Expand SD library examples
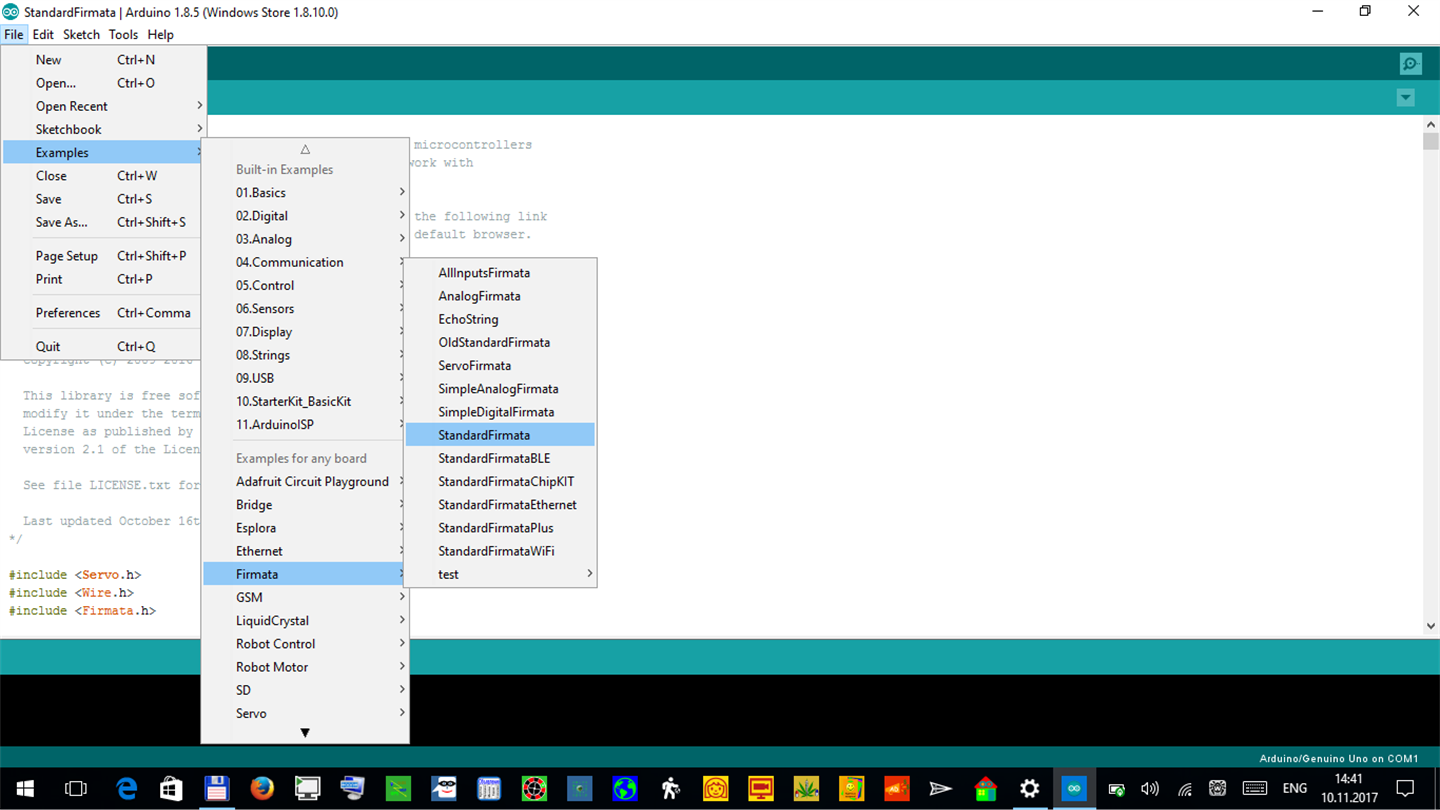The image size is (1440, 810). [305, 690]
